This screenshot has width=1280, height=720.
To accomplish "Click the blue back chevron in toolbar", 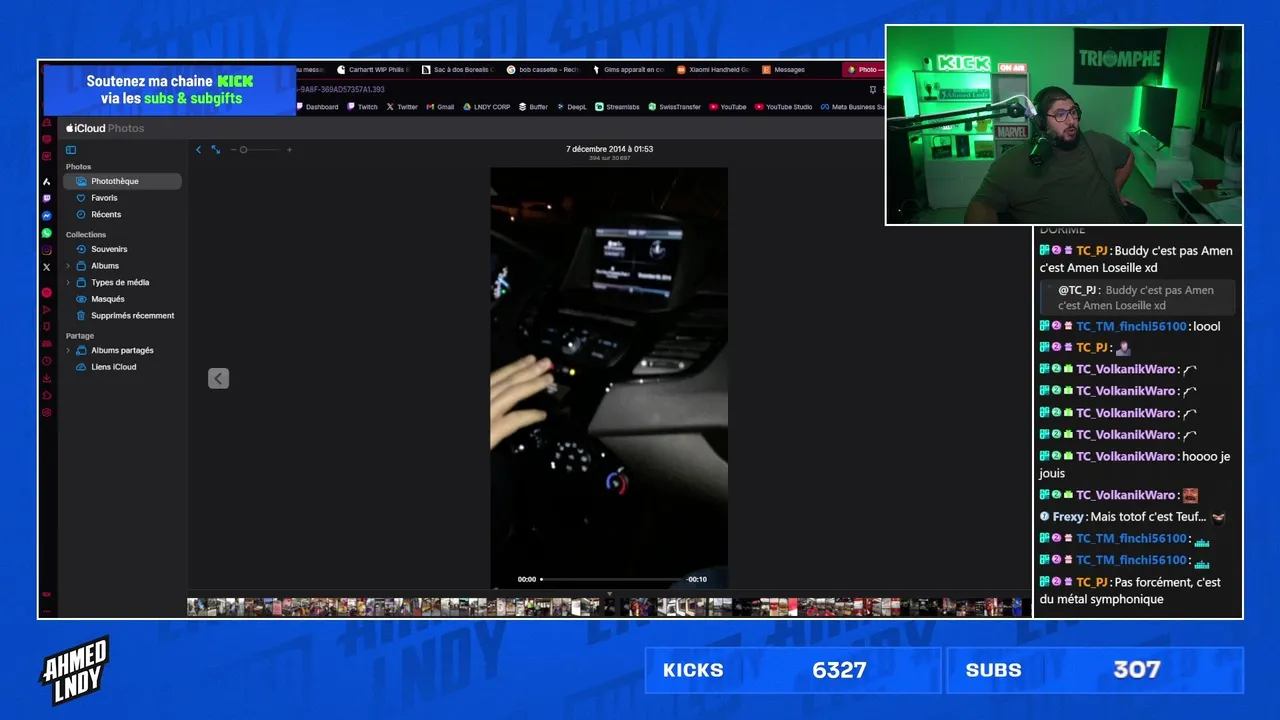I will pyautogui.click(x=198, y=150).
